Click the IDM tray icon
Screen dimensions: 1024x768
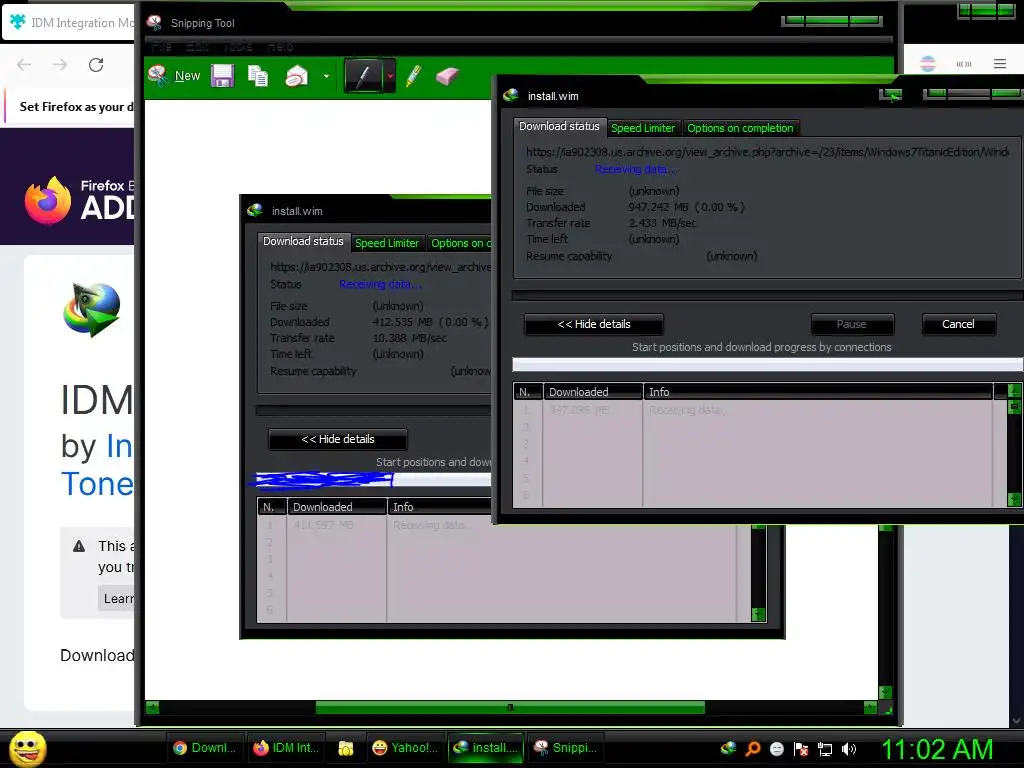728,748
